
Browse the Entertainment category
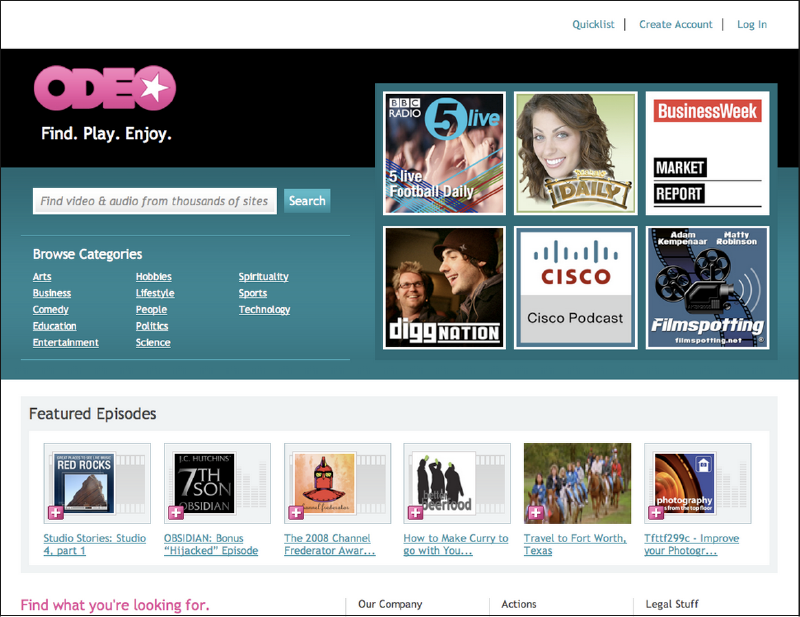[66, 342]
